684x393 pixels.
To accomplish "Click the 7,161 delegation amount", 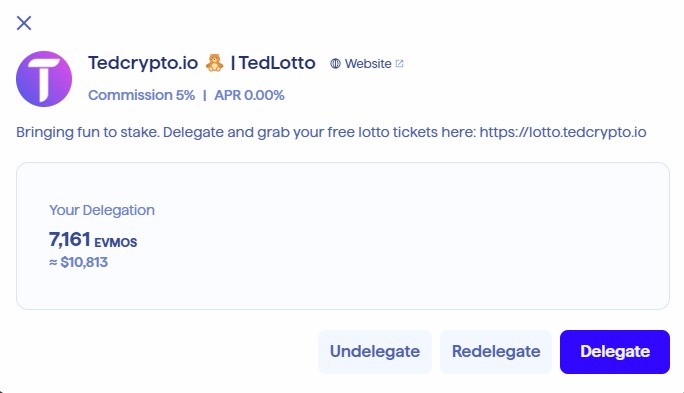I will tap(70, 239).
